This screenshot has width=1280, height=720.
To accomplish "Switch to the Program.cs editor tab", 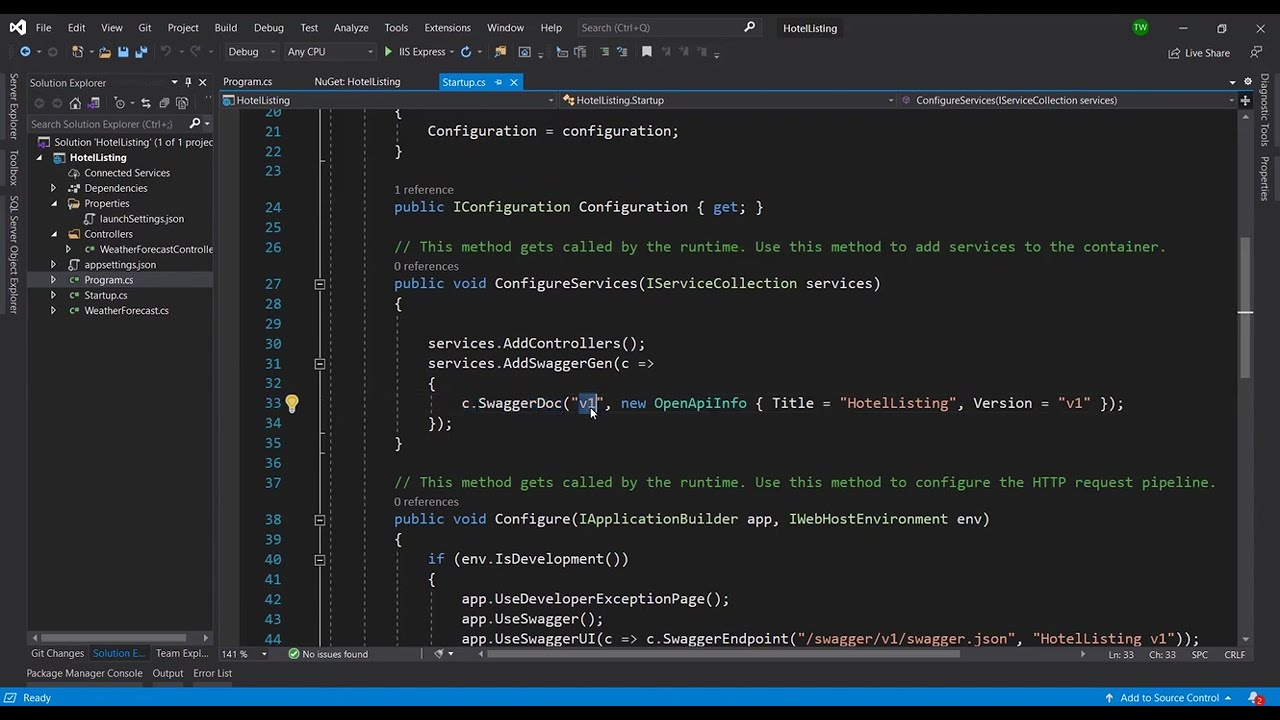I will pos(247,82).
